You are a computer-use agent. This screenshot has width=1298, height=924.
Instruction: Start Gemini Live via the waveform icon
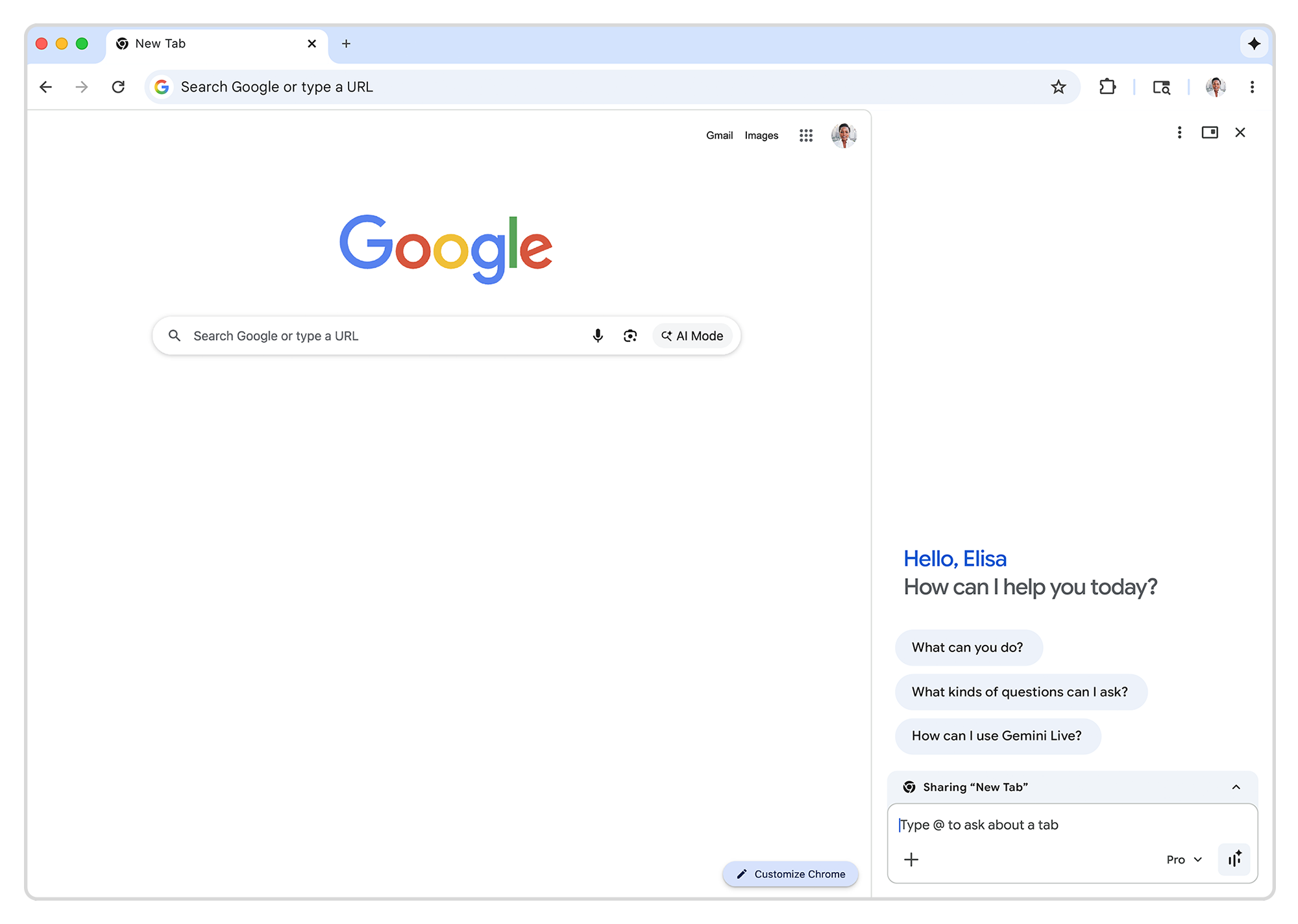click(1234, 859)
